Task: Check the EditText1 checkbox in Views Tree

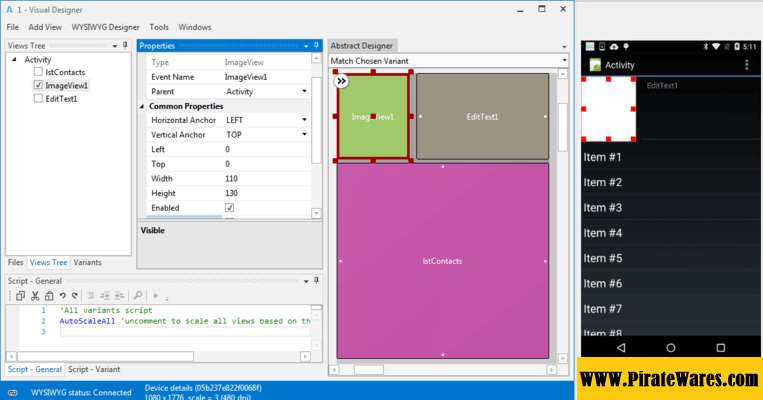Action: [38, 99]
